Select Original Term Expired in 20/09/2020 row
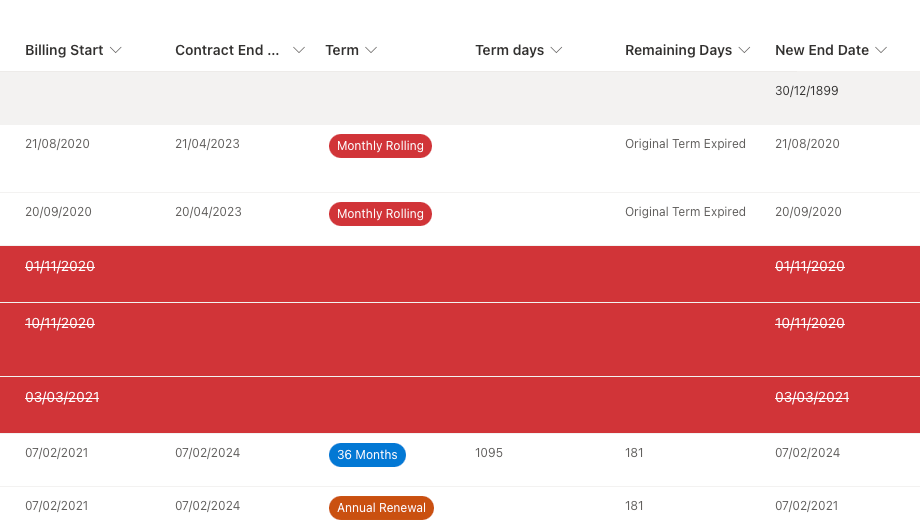 (685, 212)
